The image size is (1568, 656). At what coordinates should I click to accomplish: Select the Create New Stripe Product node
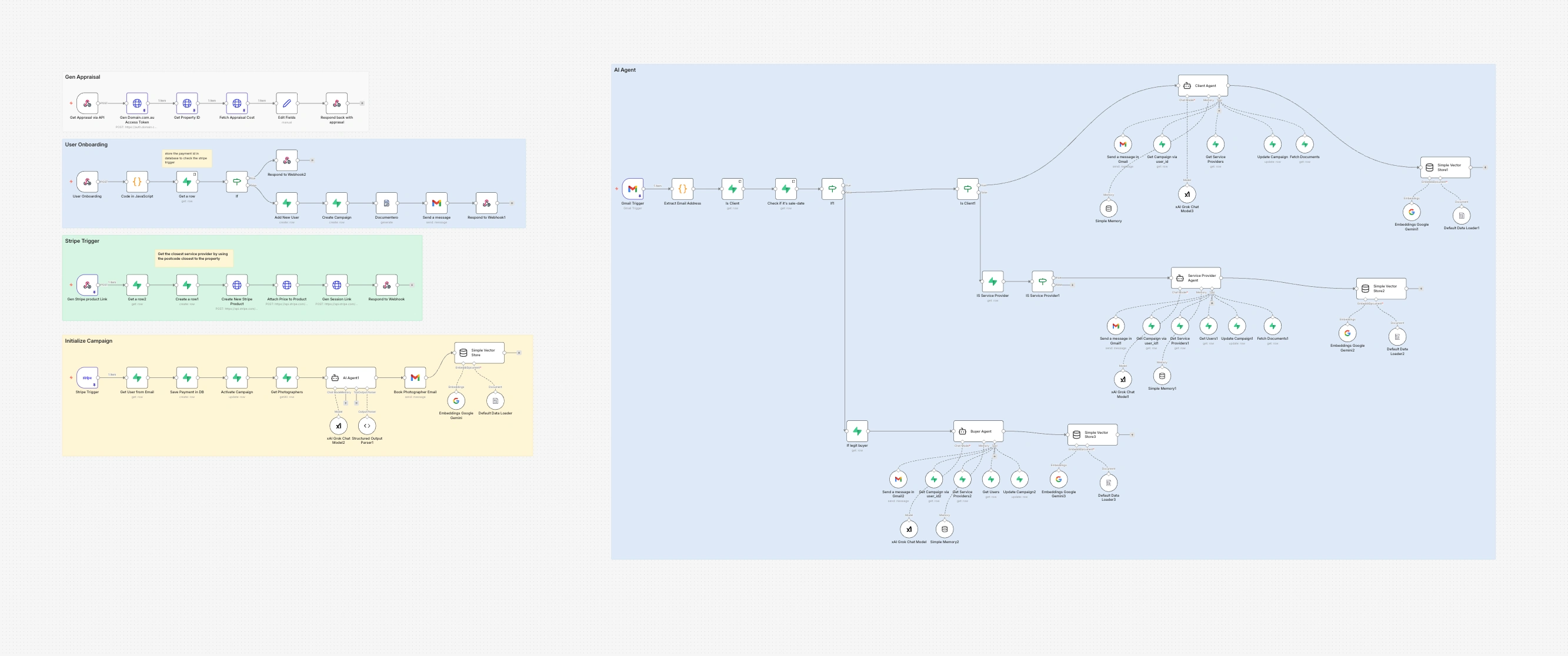pyautogui.click(x=237, y=285)
